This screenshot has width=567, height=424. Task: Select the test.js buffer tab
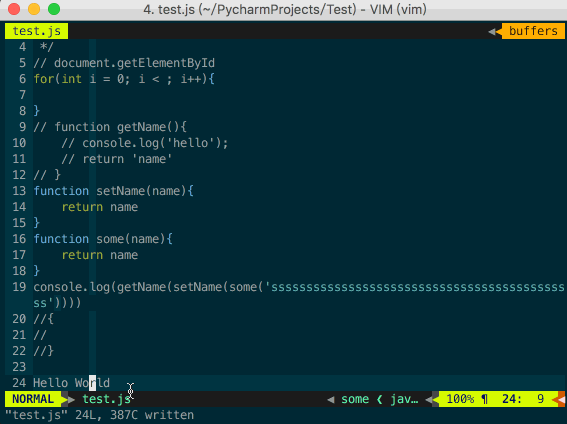37,31
